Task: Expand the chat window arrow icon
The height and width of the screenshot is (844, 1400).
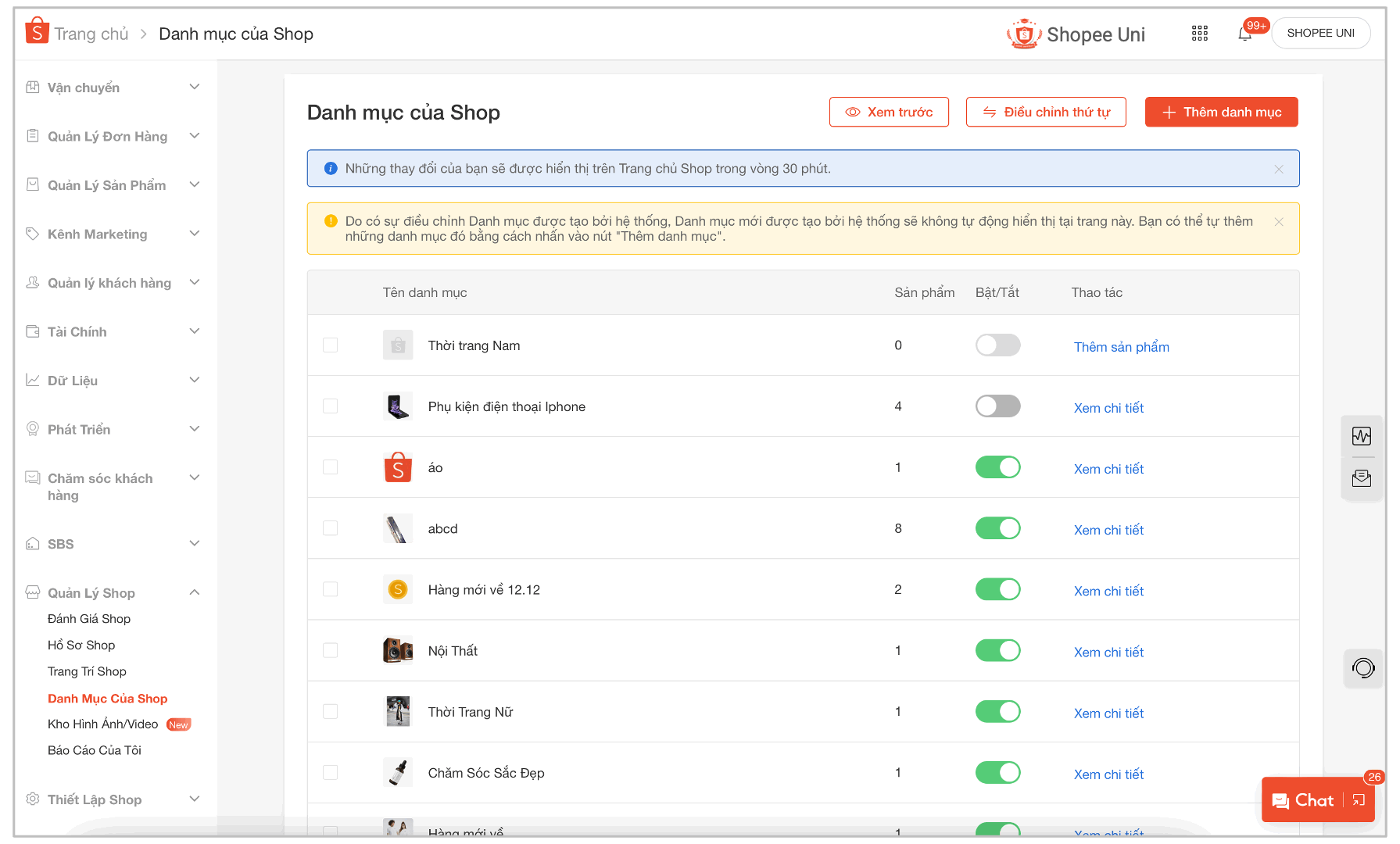Action: [x=1359, y=799]
